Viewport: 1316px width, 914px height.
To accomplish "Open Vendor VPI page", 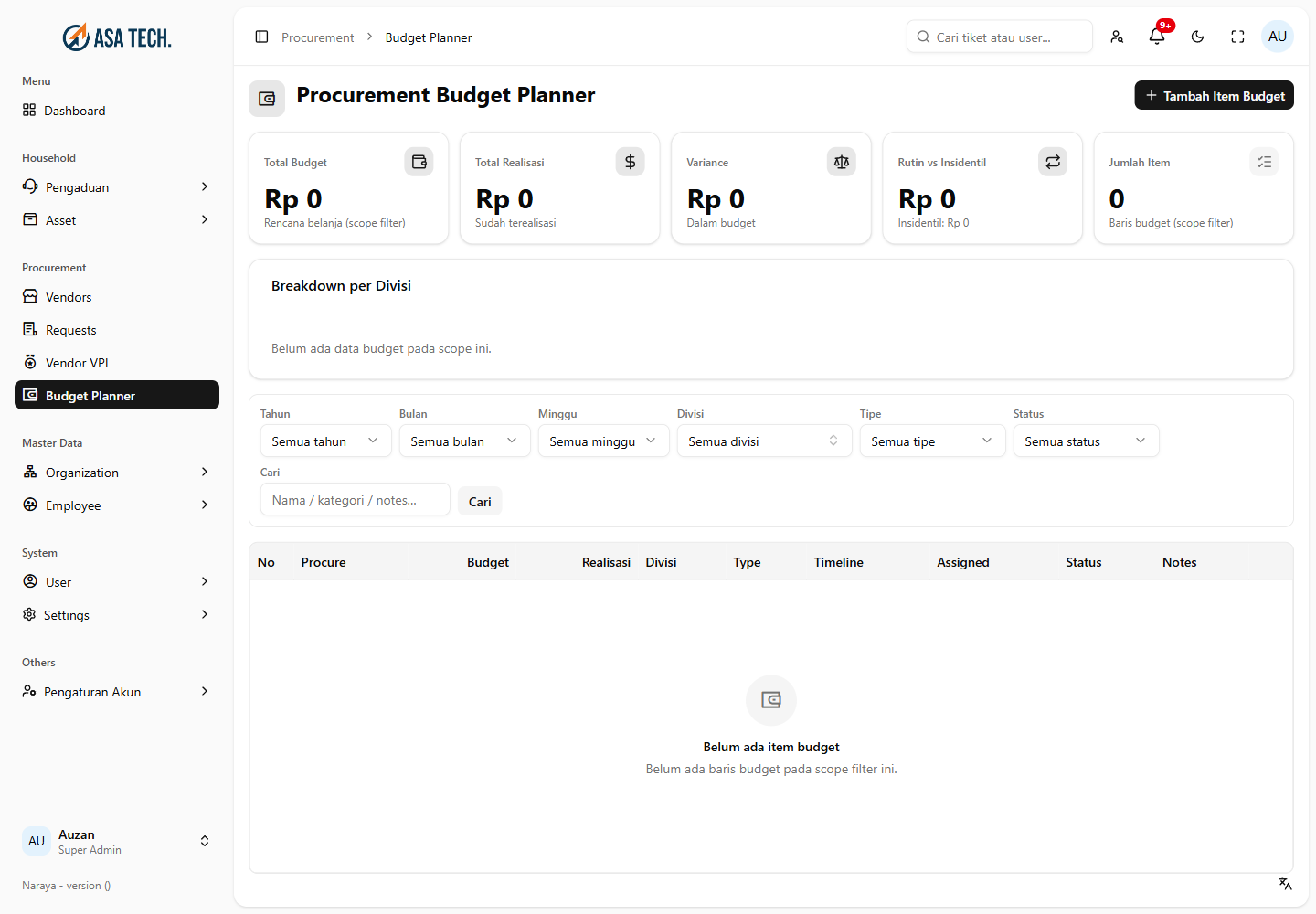I will pos(117,363).
